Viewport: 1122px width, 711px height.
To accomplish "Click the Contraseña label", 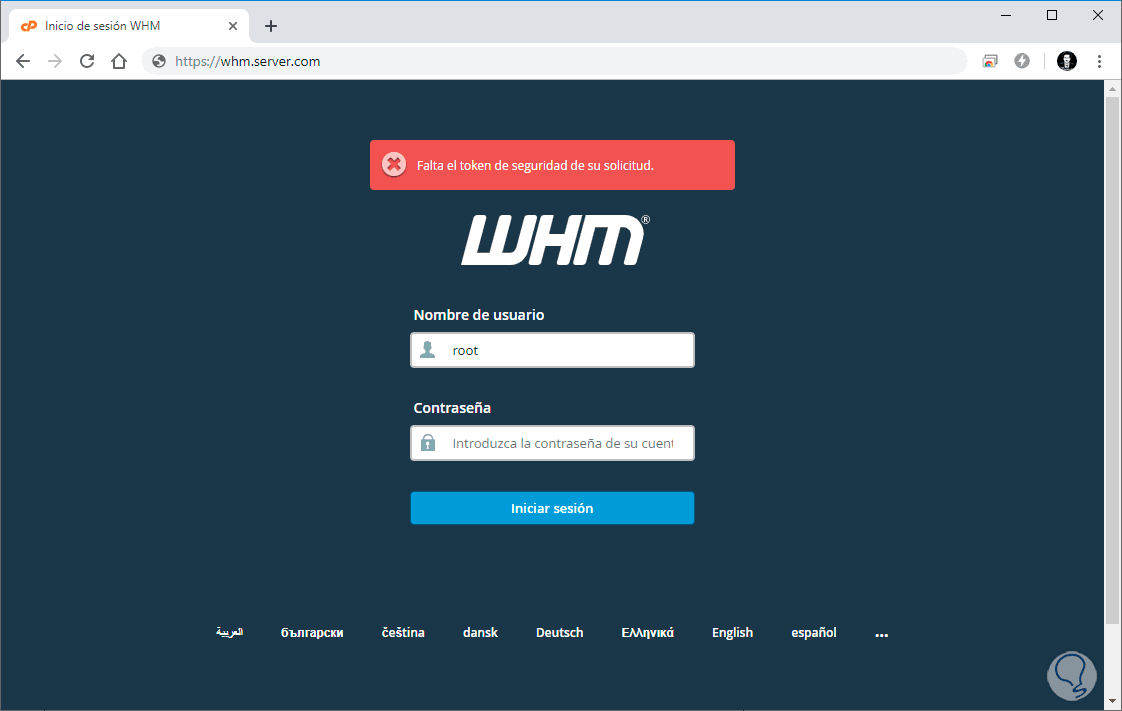I will [x=452, y=408].
